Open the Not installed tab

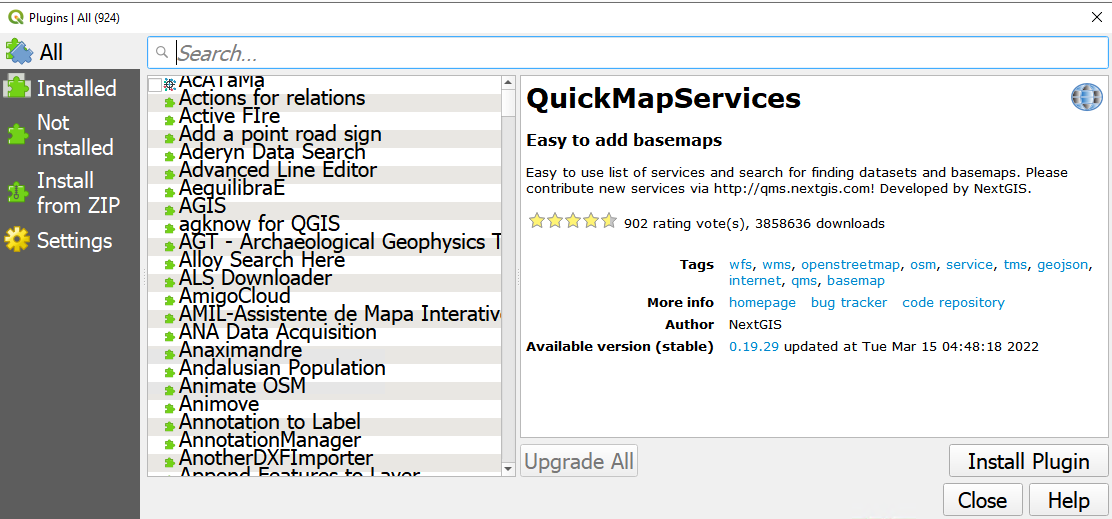pos(70,135)
